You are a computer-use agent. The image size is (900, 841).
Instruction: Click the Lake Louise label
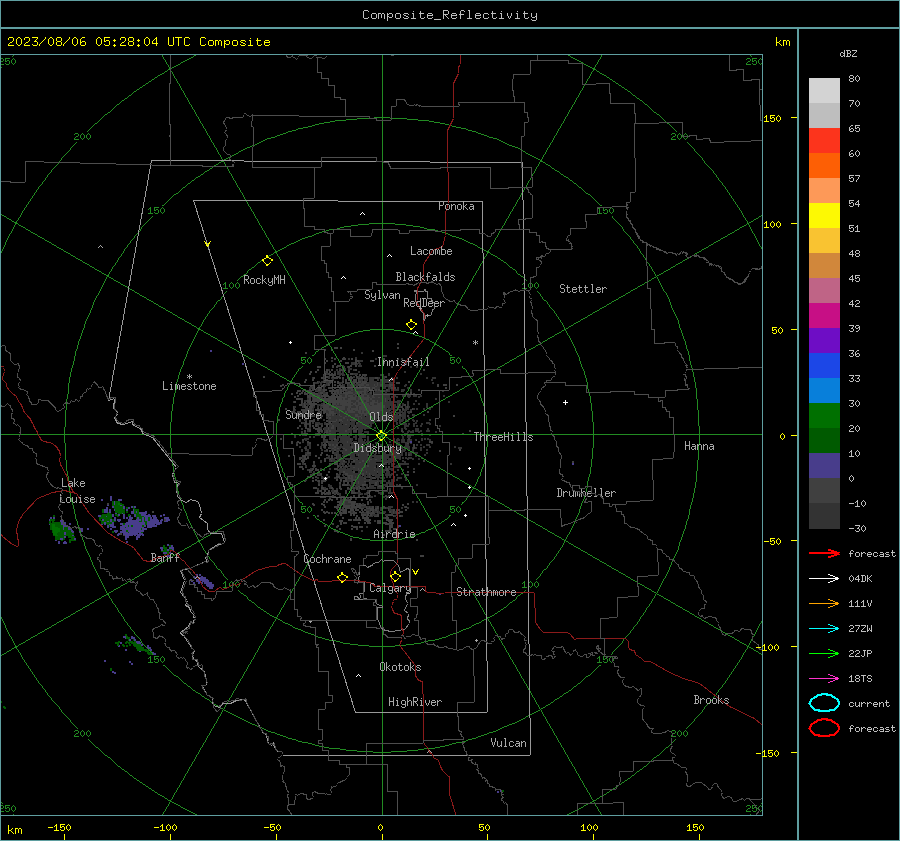coord(77,491)
